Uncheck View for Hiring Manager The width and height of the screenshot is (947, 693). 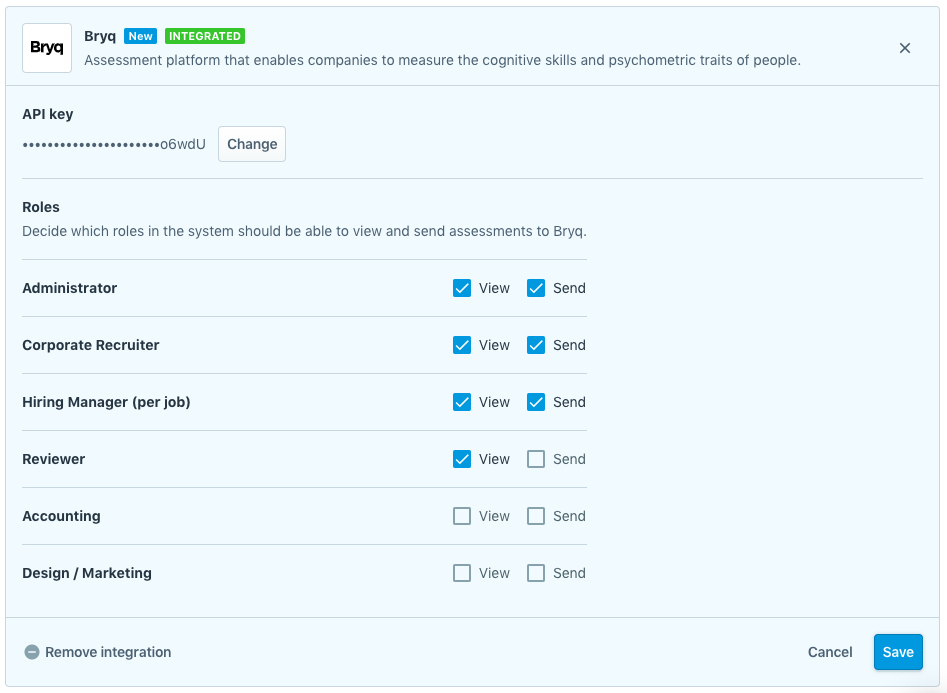coord(462,402)
